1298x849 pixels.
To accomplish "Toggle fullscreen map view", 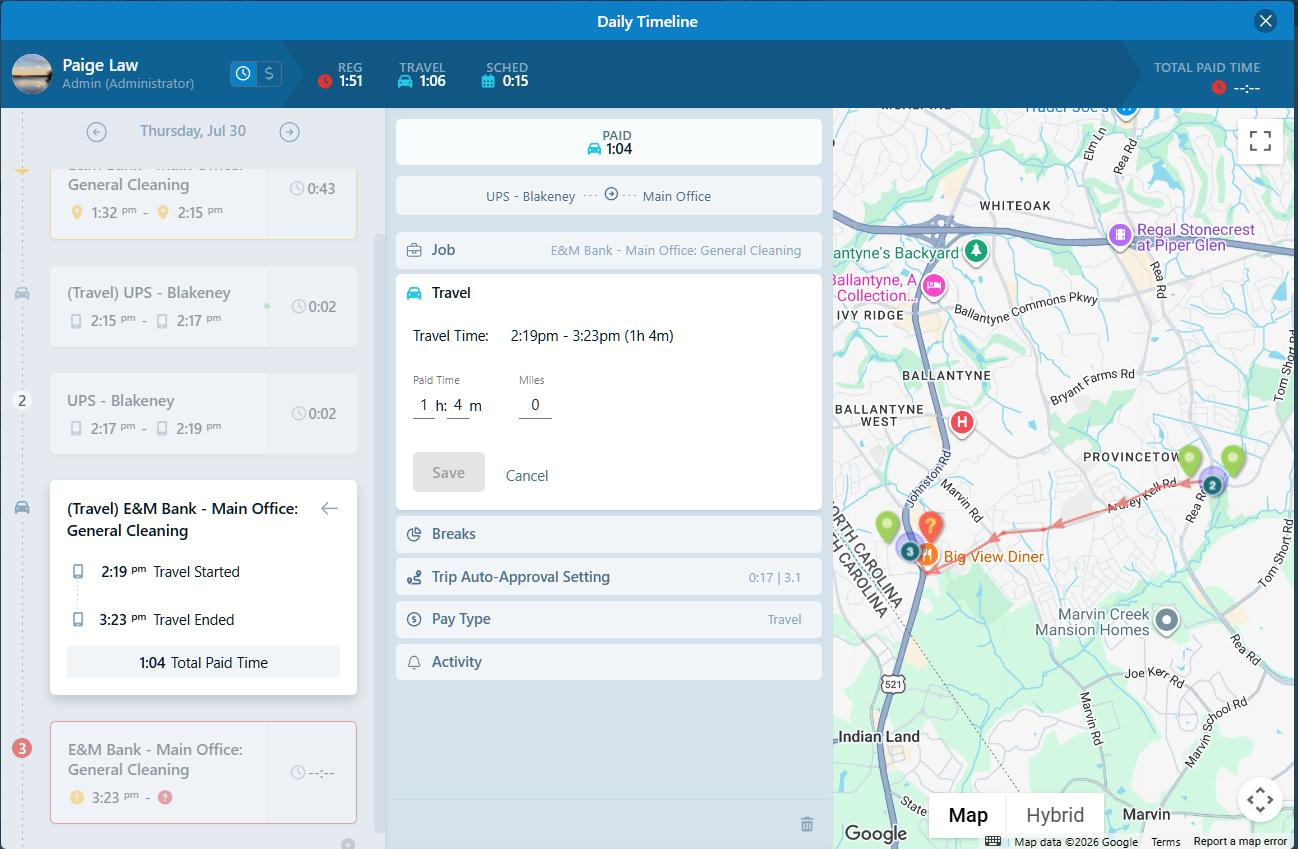I will click(1260, 141).
